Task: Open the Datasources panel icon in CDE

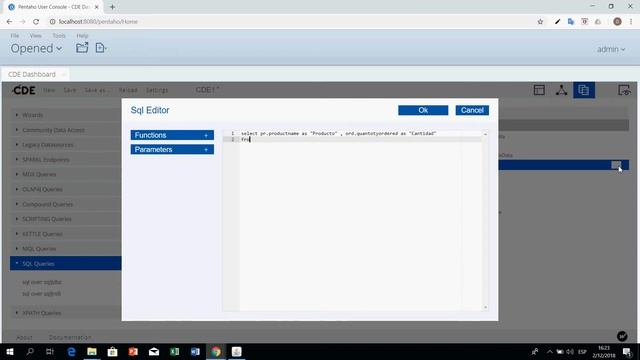Action: pos(584,90)
